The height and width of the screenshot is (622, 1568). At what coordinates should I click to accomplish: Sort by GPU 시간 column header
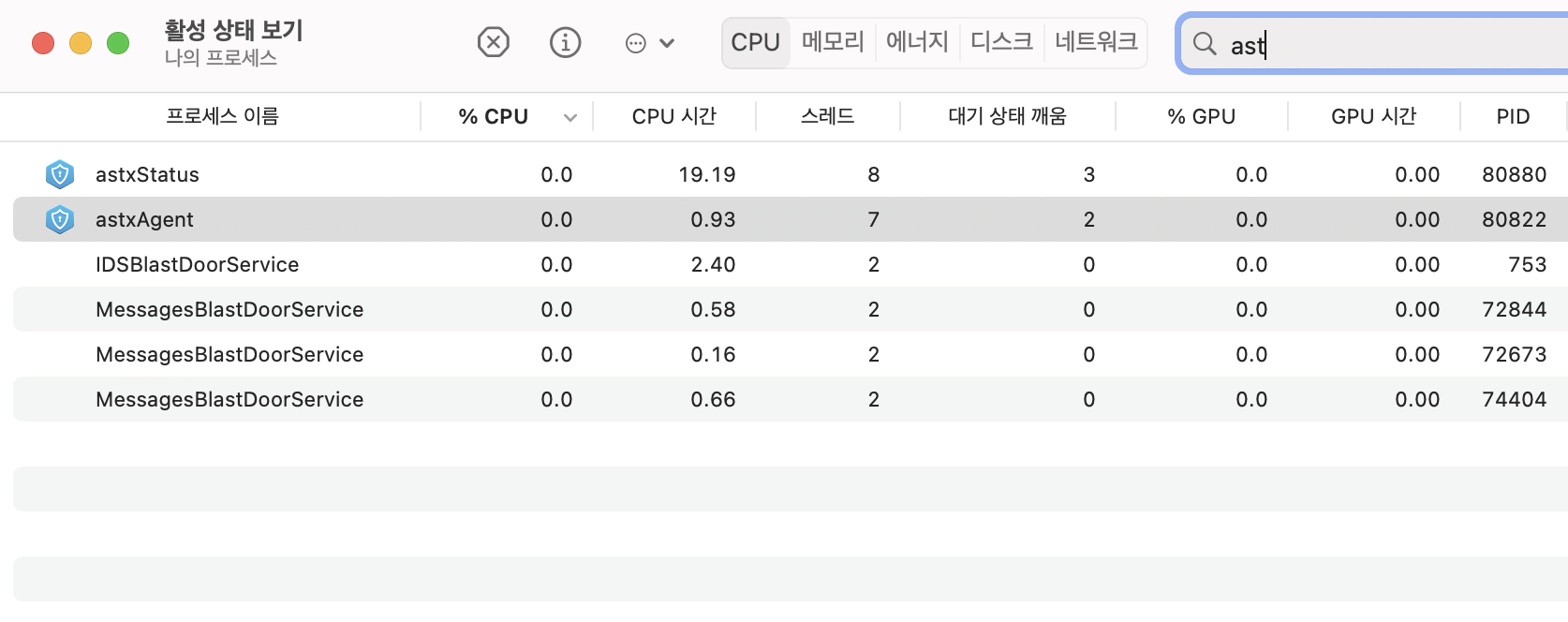point(1373,116)
